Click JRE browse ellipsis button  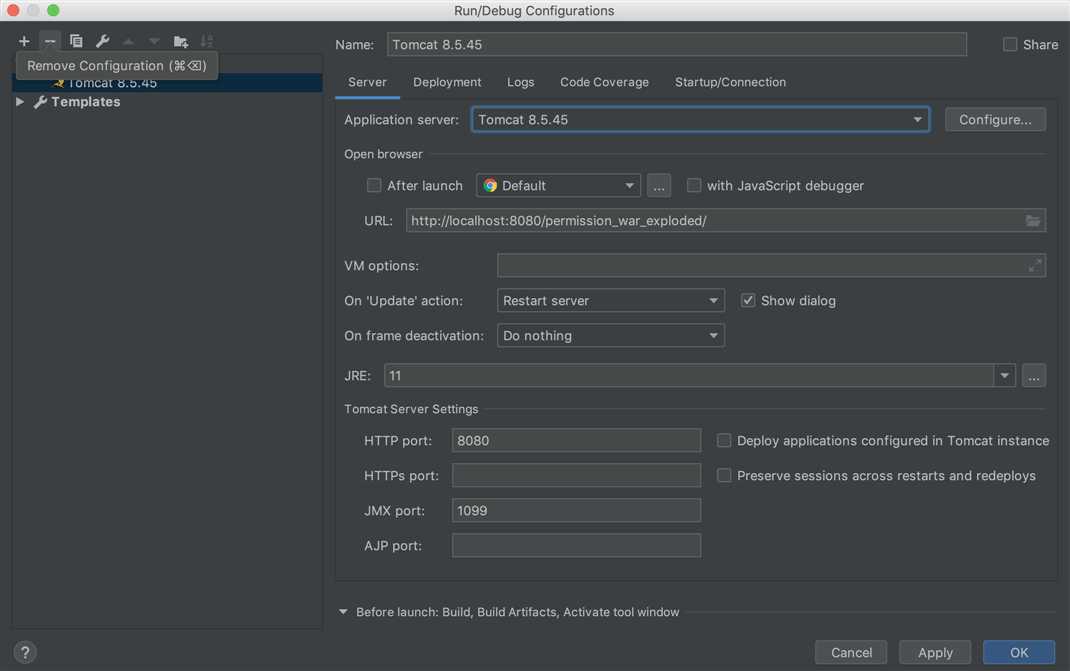1034,375
